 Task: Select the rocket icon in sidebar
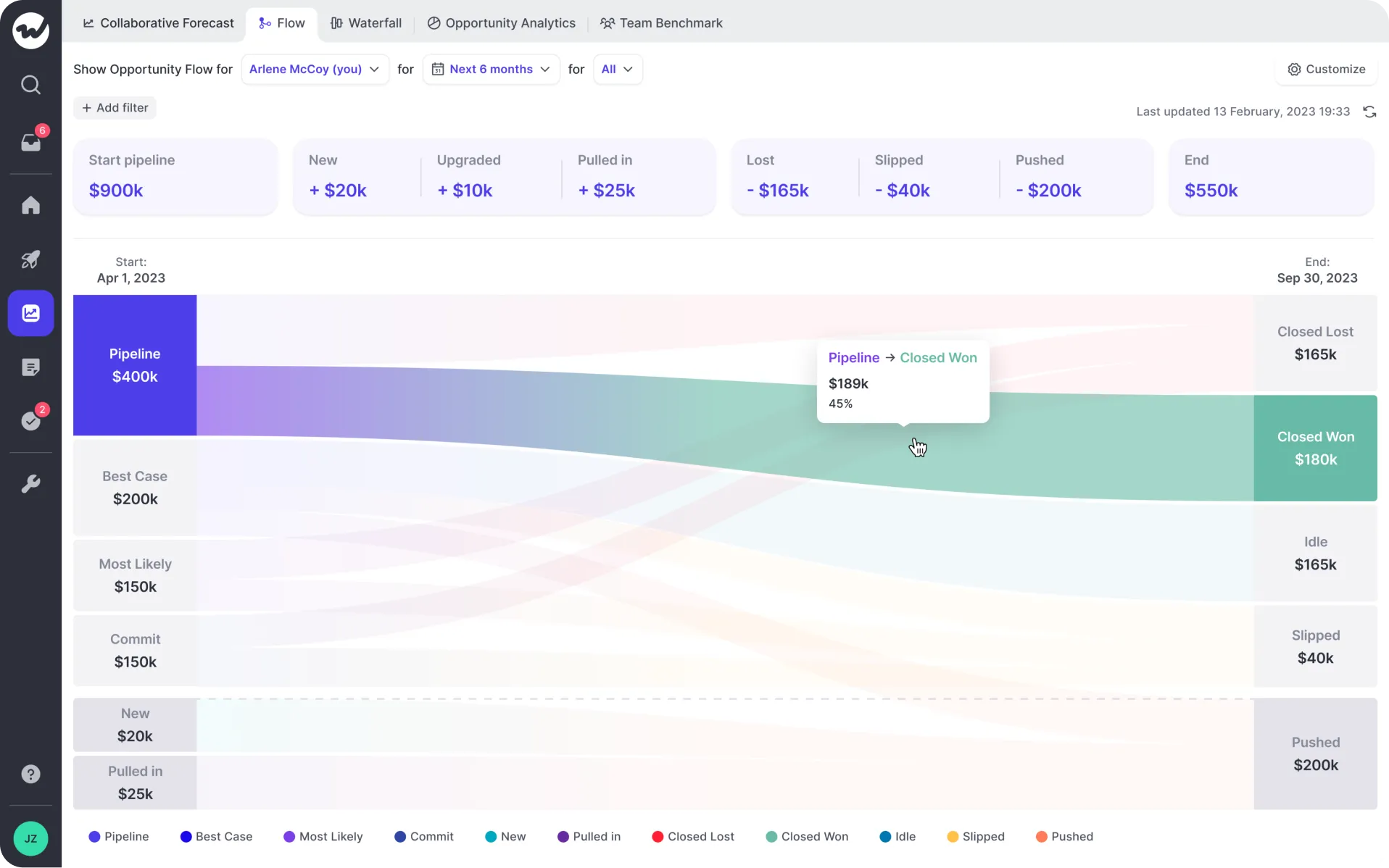pyautogui.click(x=31, y=259)
